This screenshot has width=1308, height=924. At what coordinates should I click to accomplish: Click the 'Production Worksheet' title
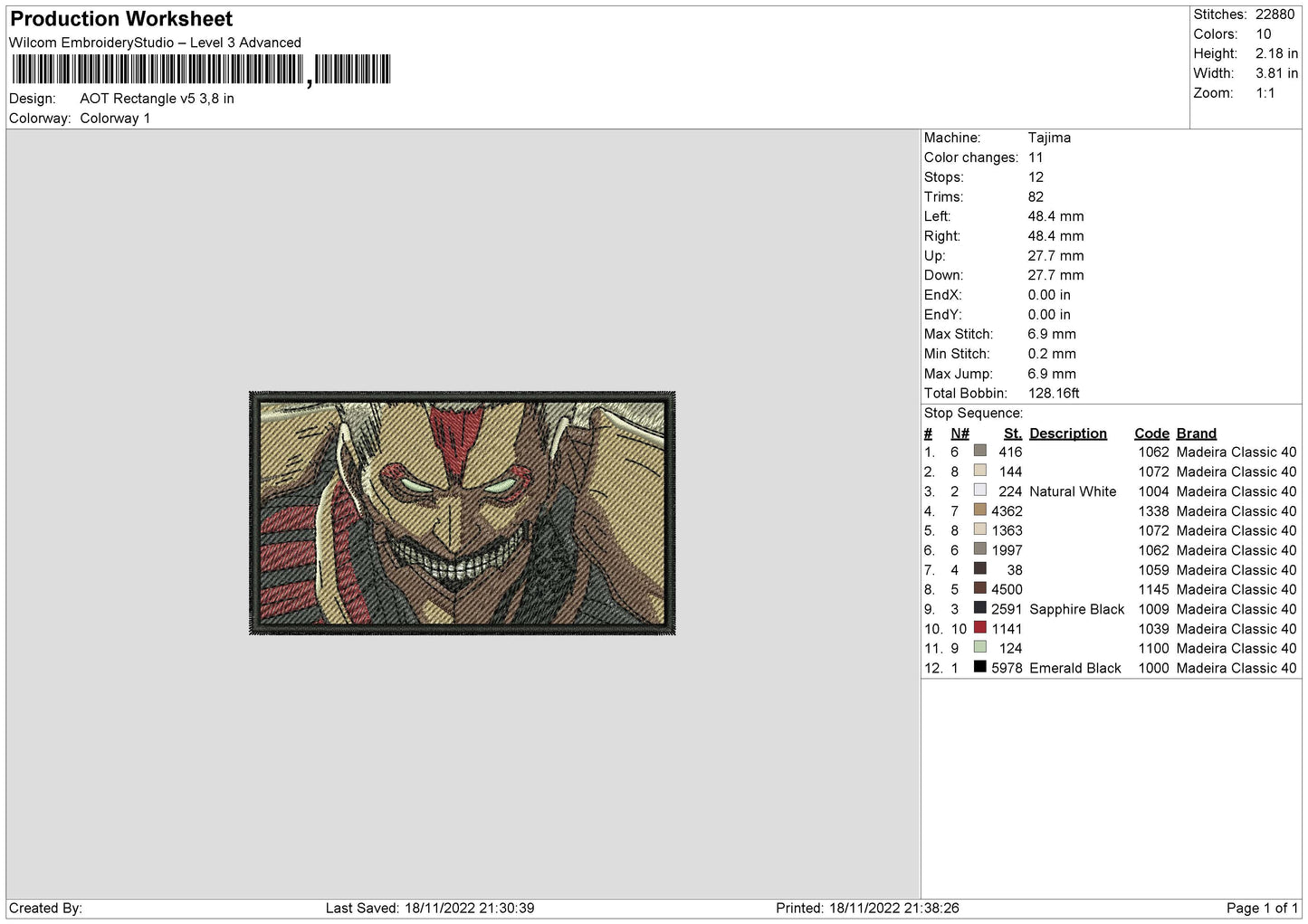click(121, 19)
